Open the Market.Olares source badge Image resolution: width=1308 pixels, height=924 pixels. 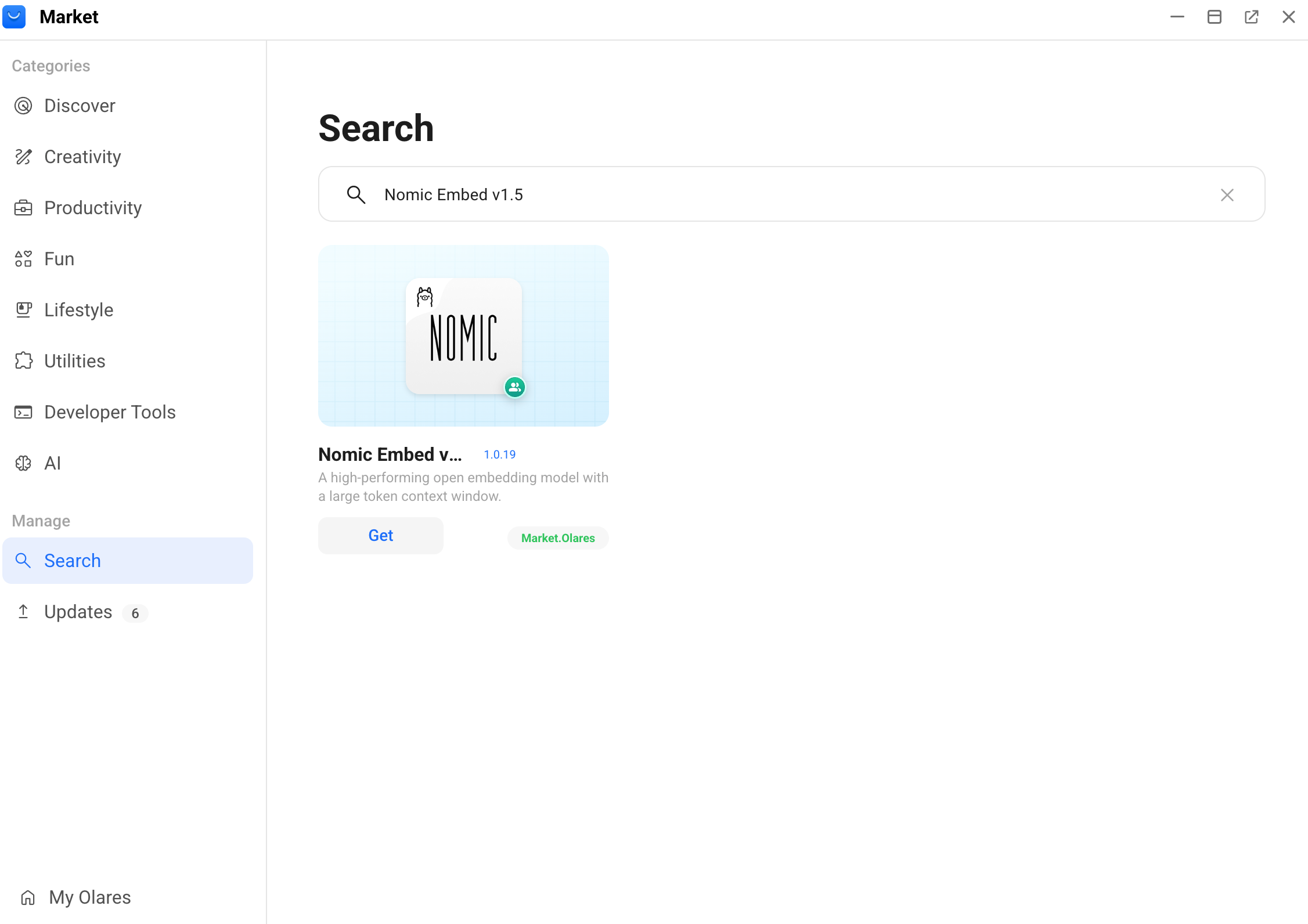[557, 537]
